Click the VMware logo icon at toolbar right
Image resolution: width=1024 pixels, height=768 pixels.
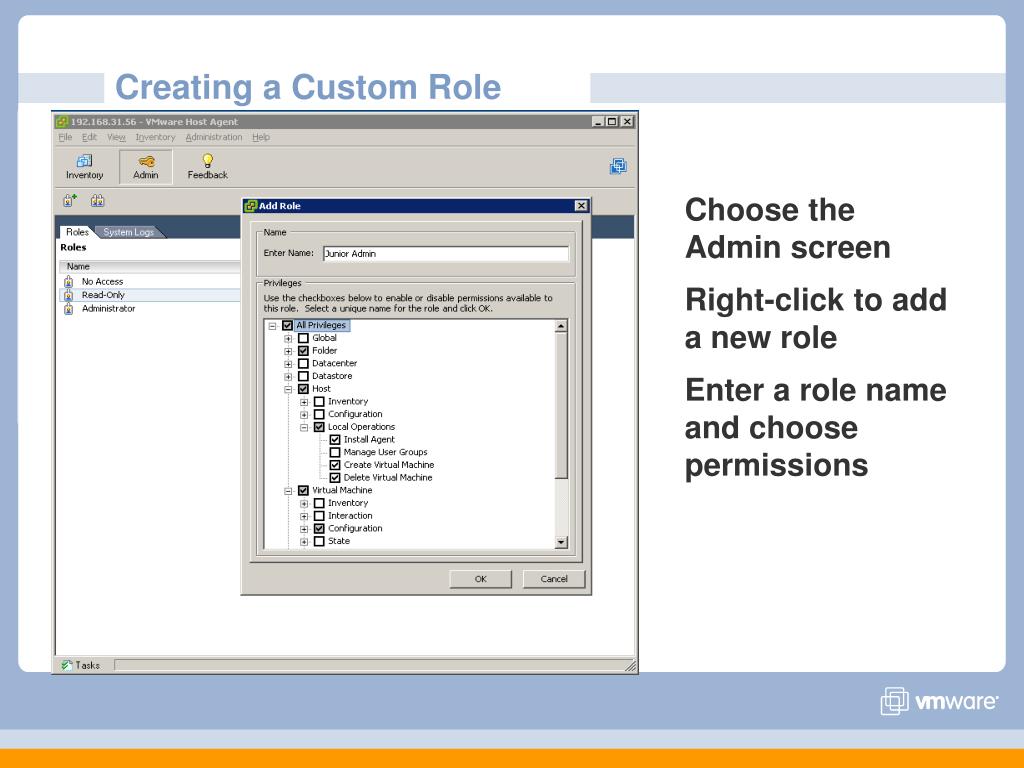point(618,166)
